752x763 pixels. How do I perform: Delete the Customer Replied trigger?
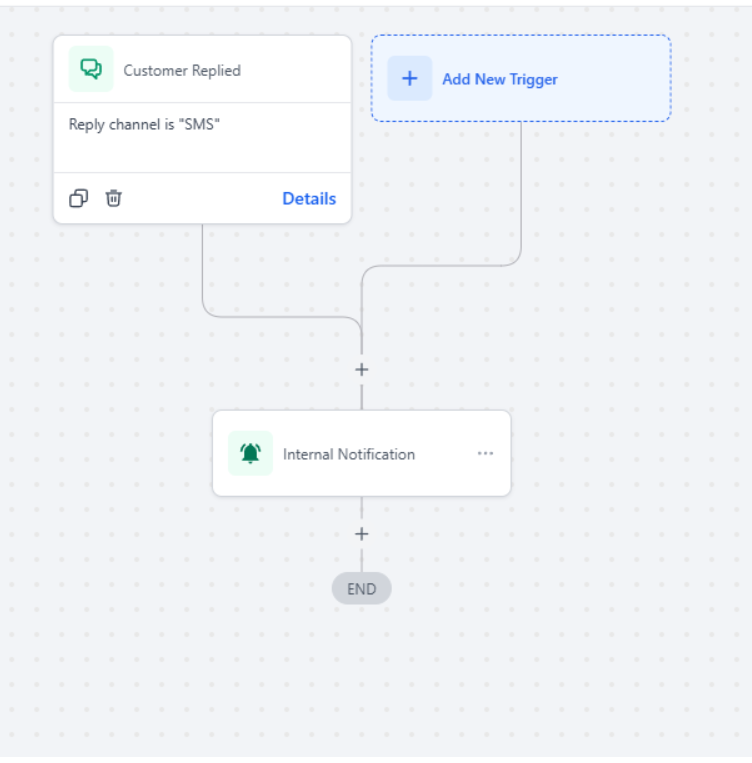click(114, 198)
